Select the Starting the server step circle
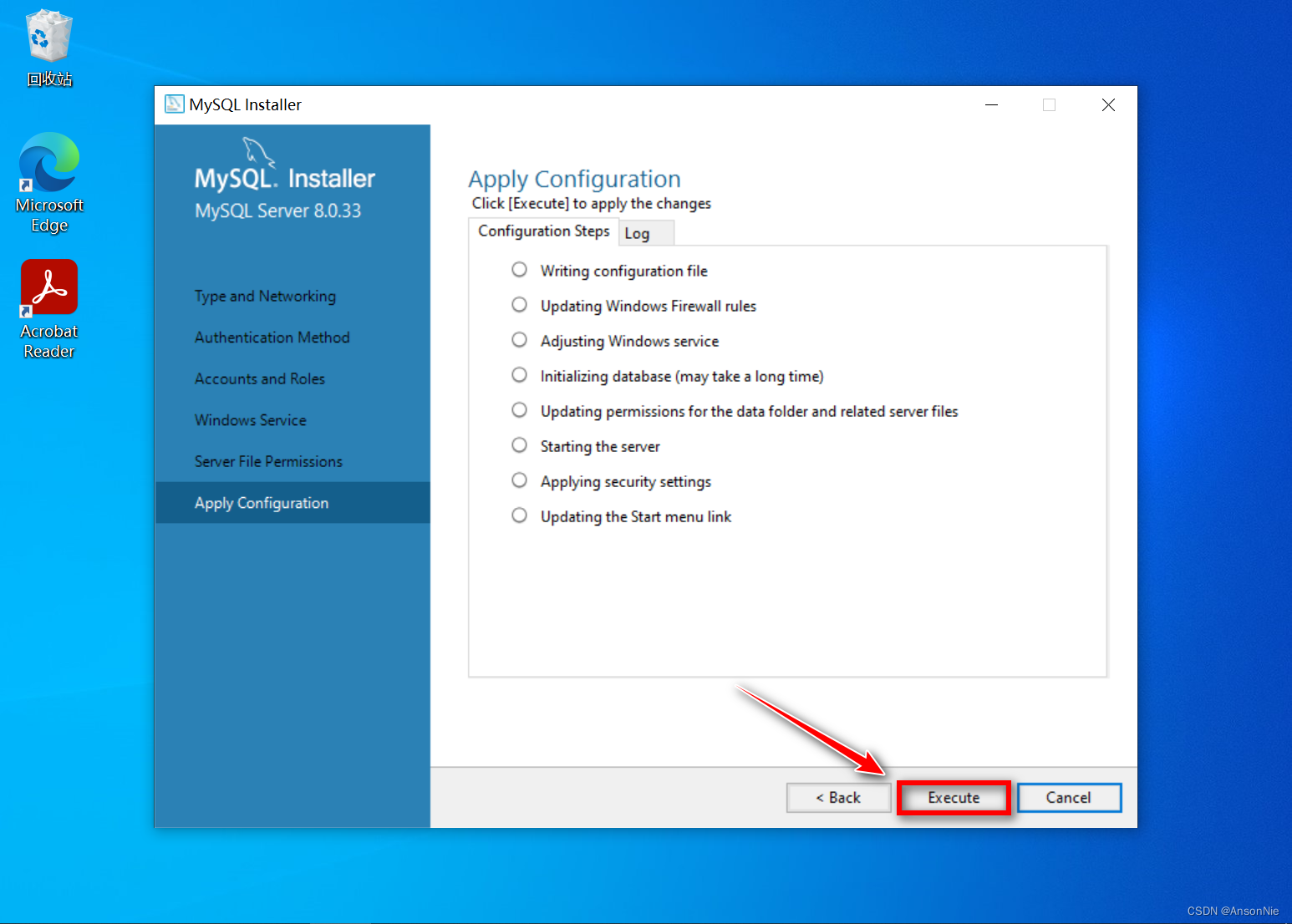Viewport: 1292px width, 924px height. point(519,445)
